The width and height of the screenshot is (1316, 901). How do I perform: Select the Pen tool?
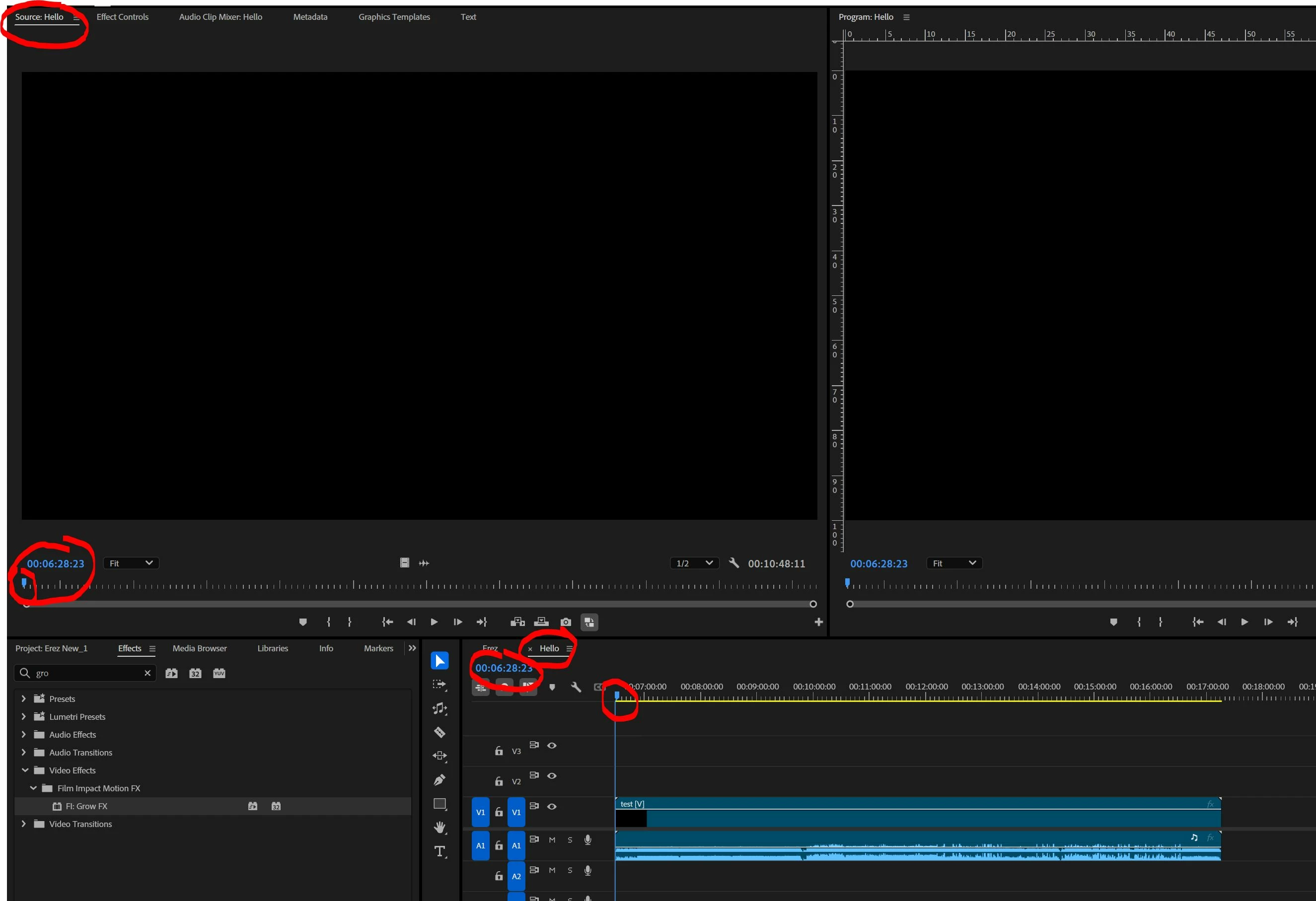(439, 780)
